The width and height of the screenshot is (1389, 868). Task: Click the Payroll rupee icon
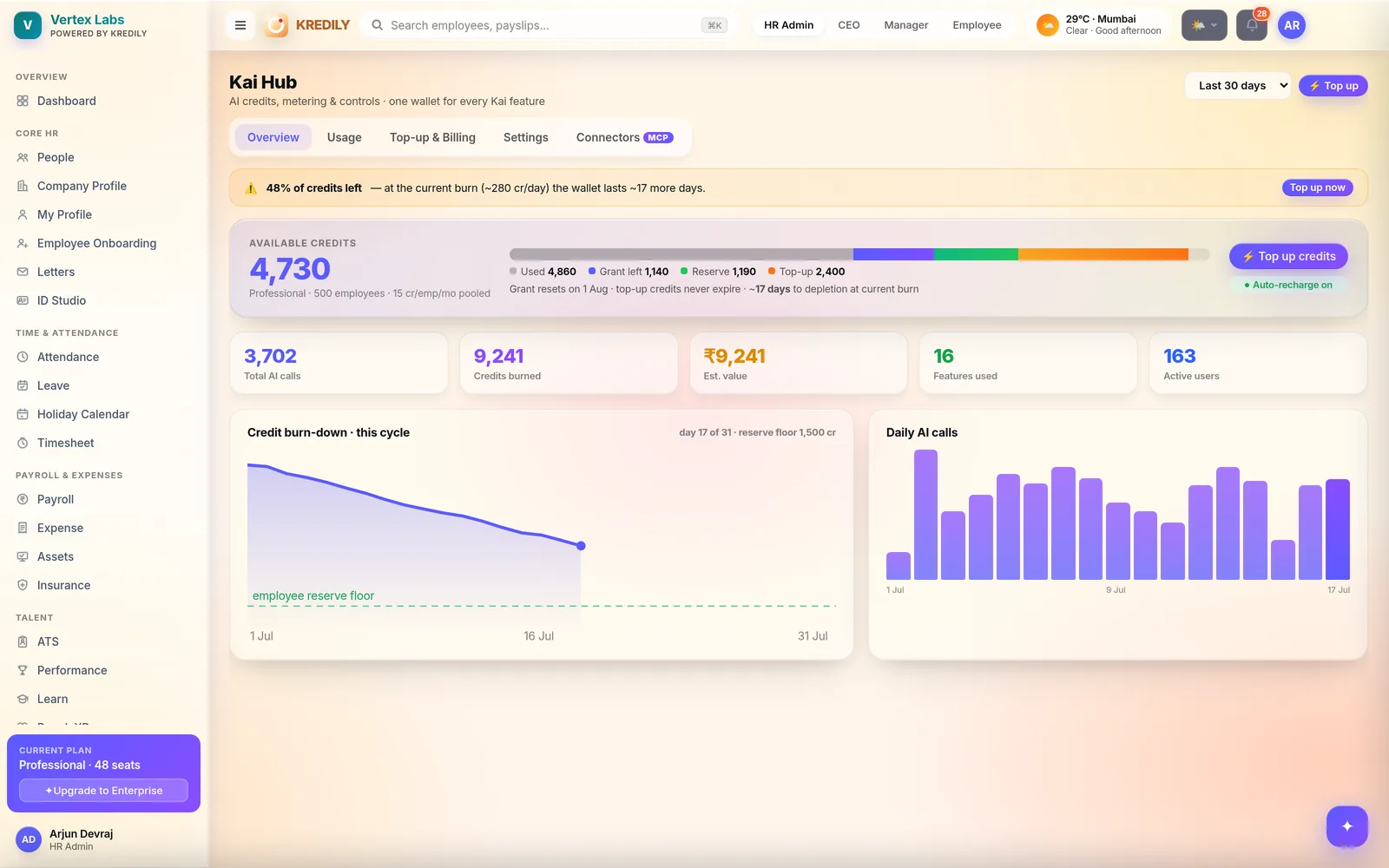[23, 499]
